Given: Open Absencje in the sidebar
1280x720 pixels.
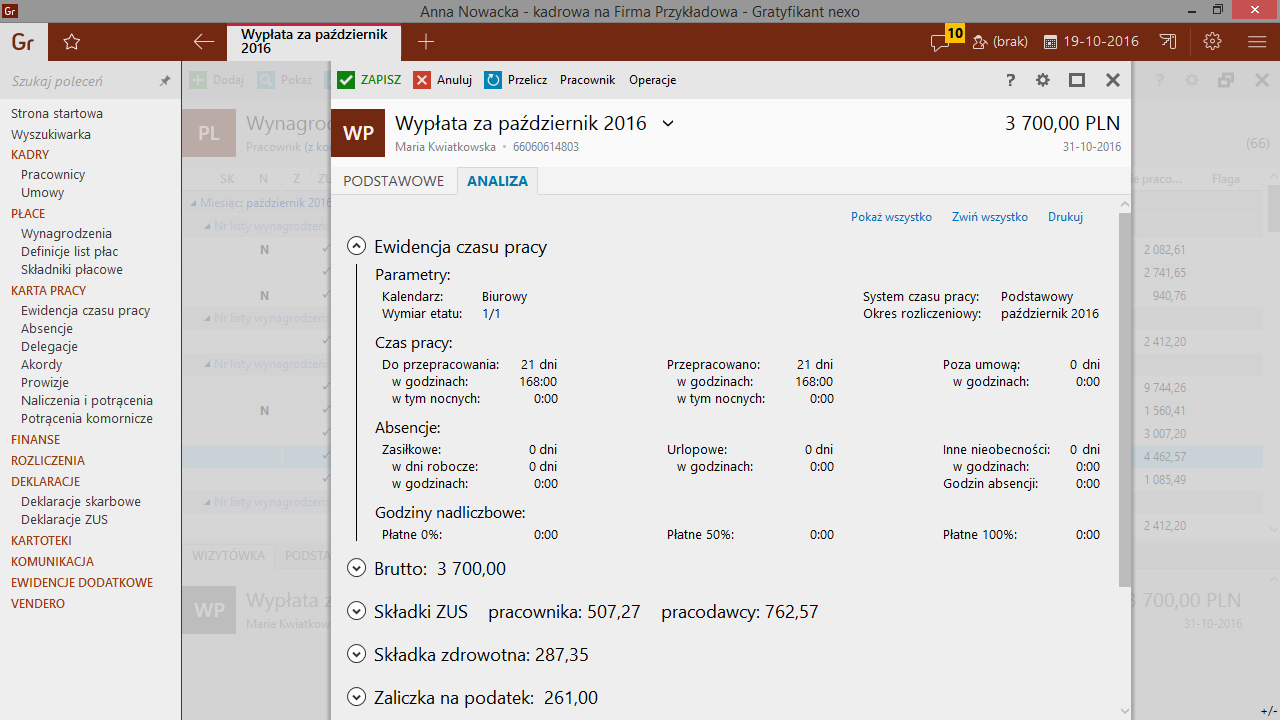Looking at the screenshot, I should tap(47, 328).
